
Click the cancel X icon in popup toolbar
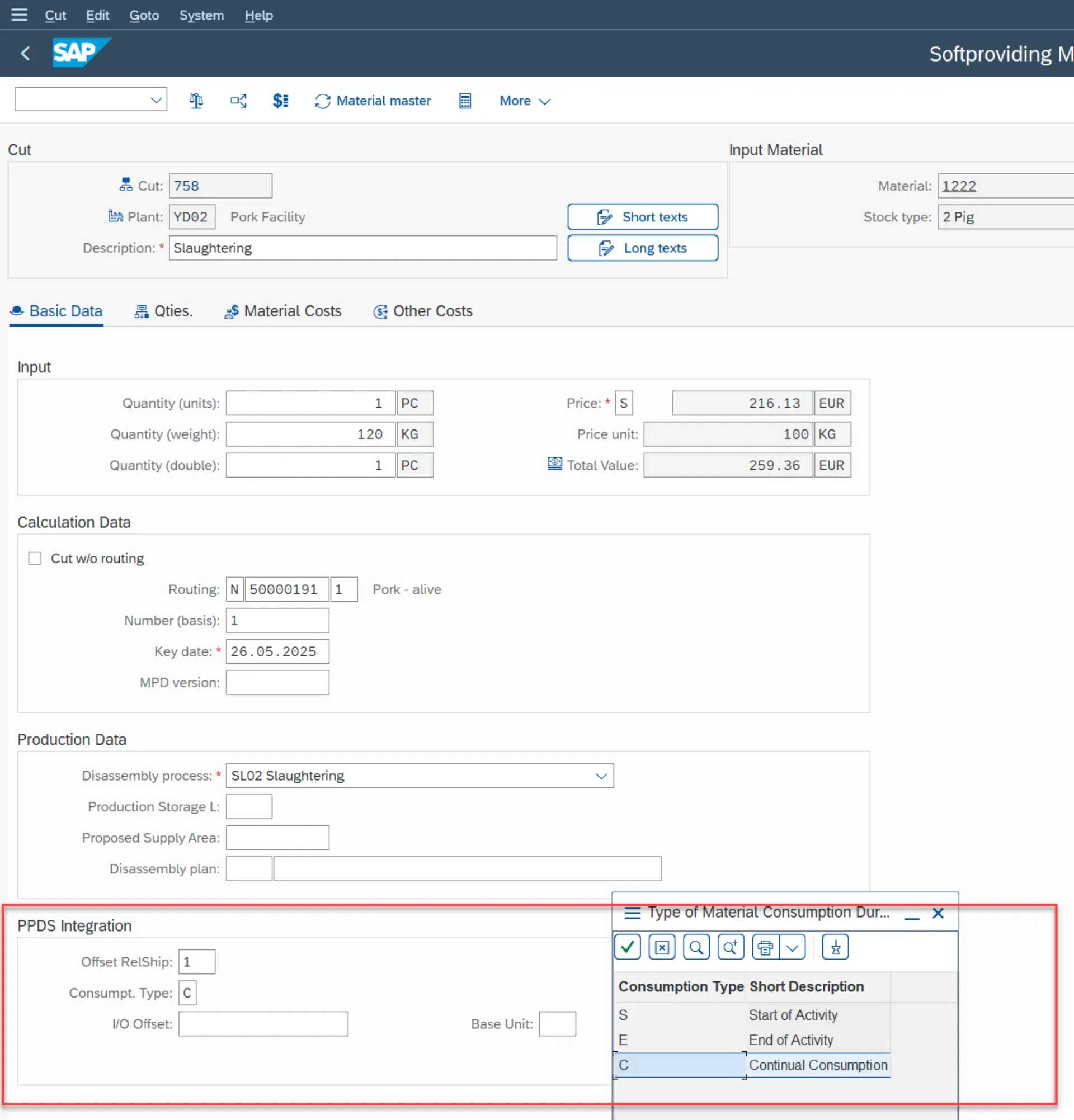(662, 947)
